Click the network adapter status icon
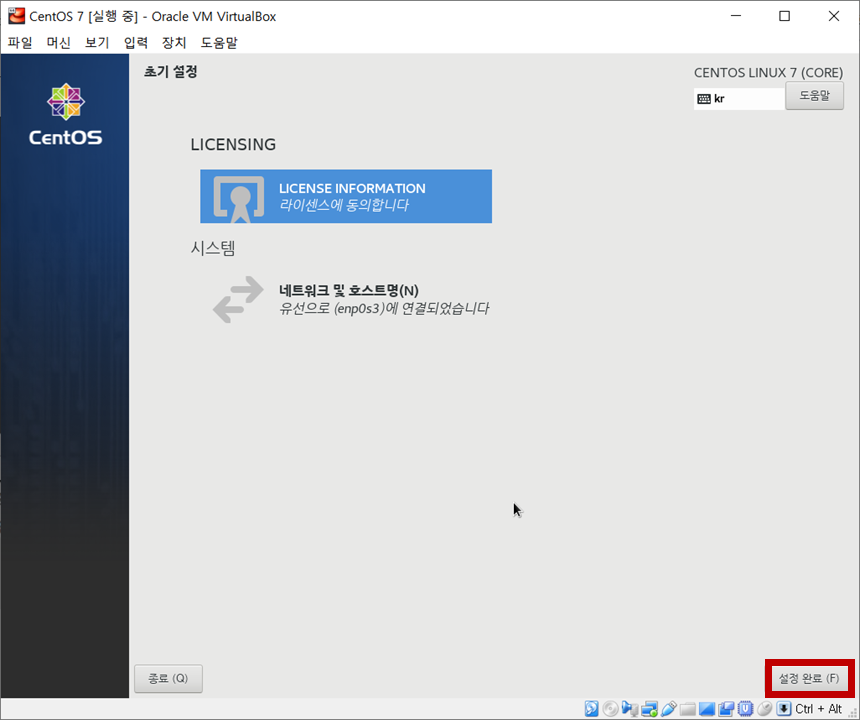This screenshot has height=720, width=860. [649, 708]
